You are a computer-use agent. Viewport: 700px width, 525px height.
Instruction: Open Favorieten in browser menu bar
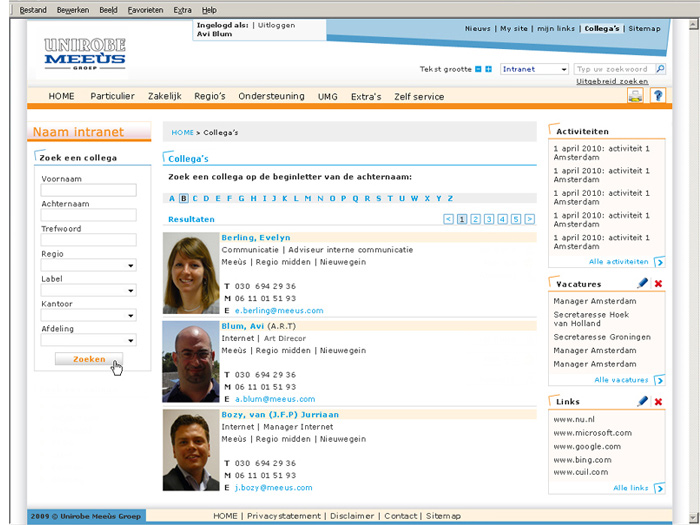pos(145,10)
